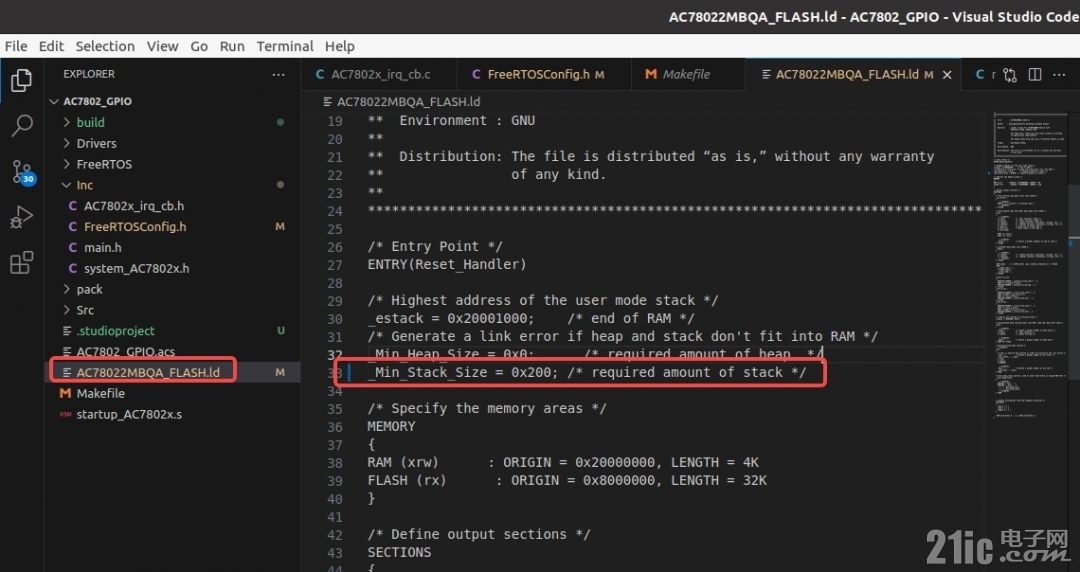Open the Edit menu

pyautogui.click(x=51, y=46)
